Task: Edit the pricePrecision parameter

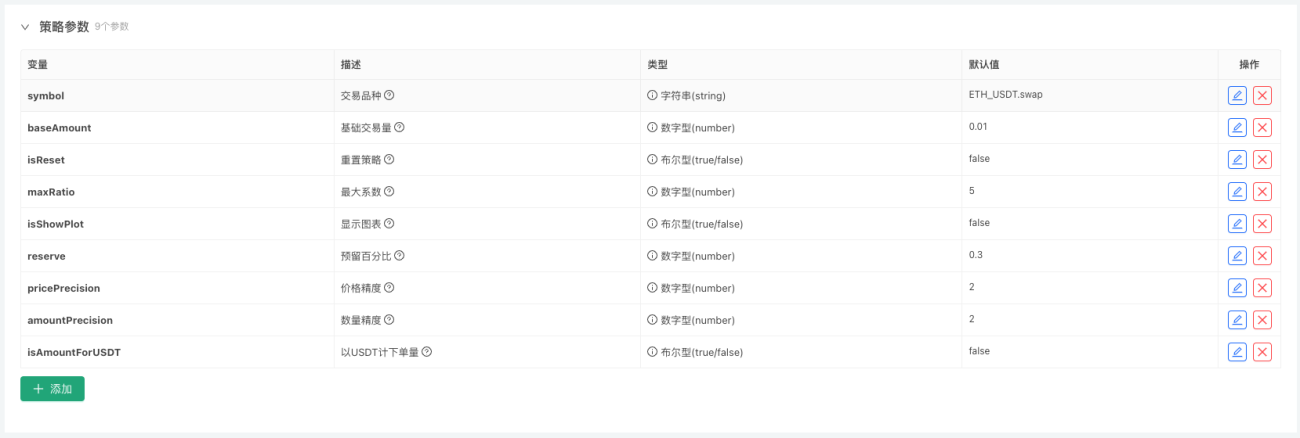Action: (1237, 287)
